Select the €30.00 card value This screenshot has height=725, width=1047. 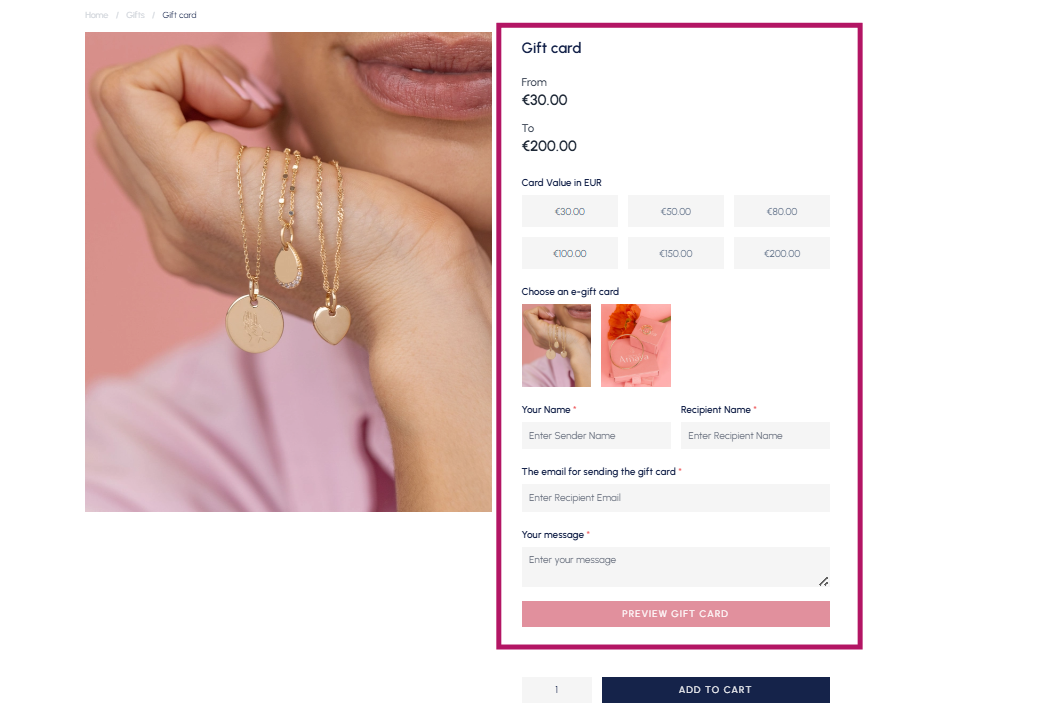click(570, 211)
